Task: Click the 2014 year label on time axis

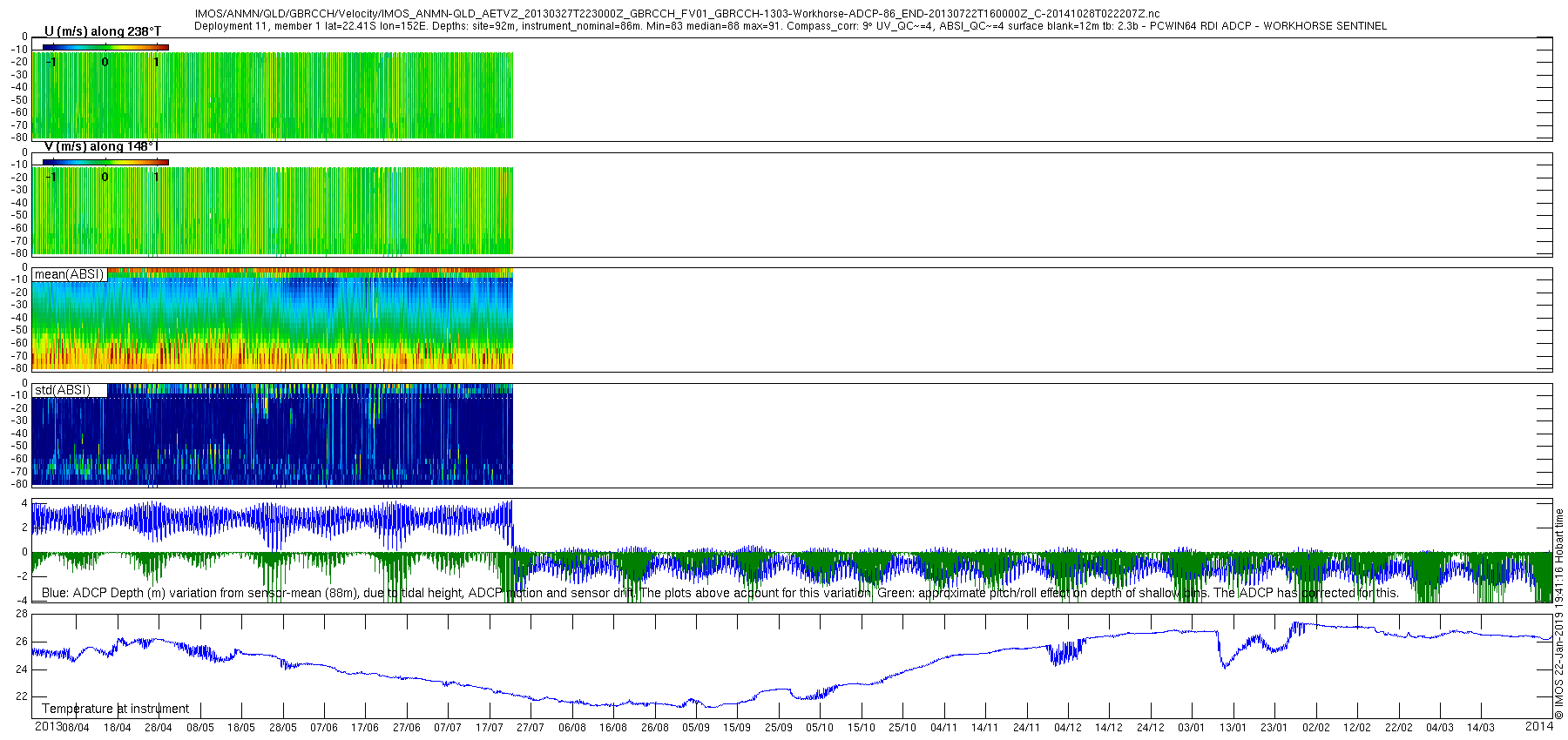Action: (x=1539, y=726)
